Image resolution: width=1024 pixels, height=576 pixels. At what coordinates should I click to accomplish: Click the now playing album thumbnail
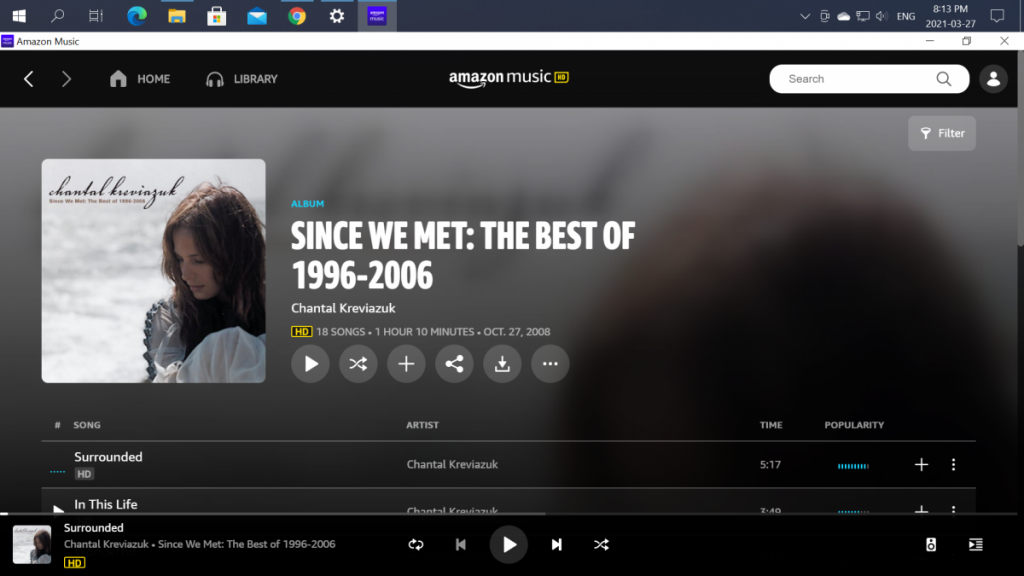[x=32, y=545]
